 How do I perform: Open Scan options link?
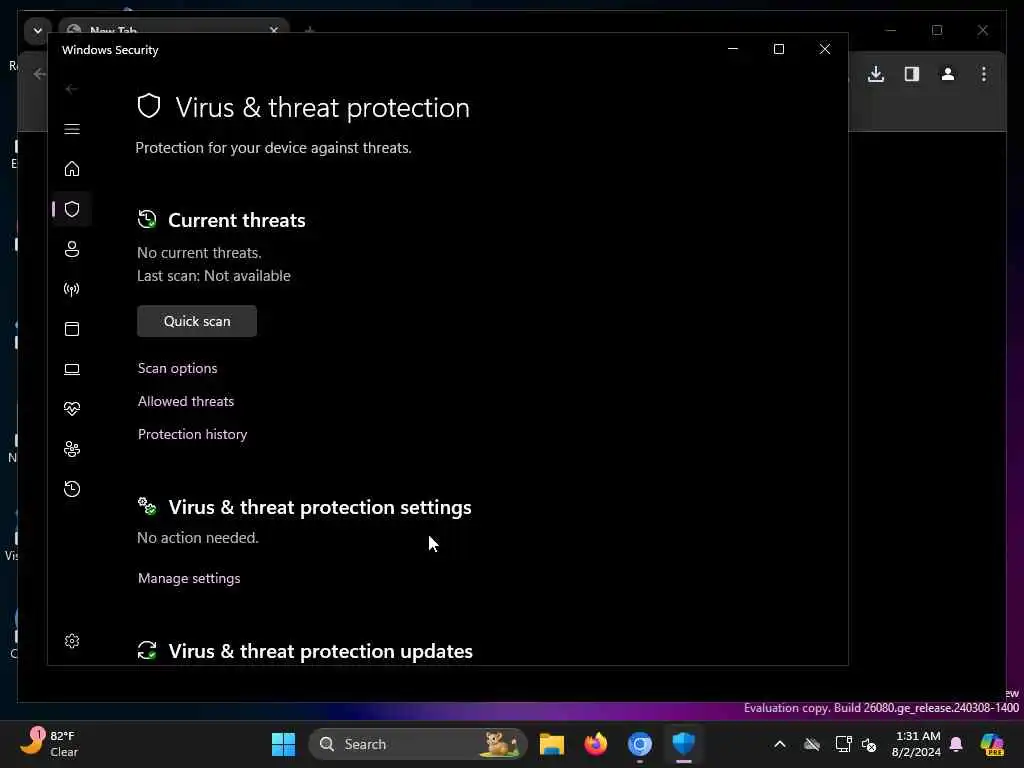pyautogui.click(x=177, y=368)
